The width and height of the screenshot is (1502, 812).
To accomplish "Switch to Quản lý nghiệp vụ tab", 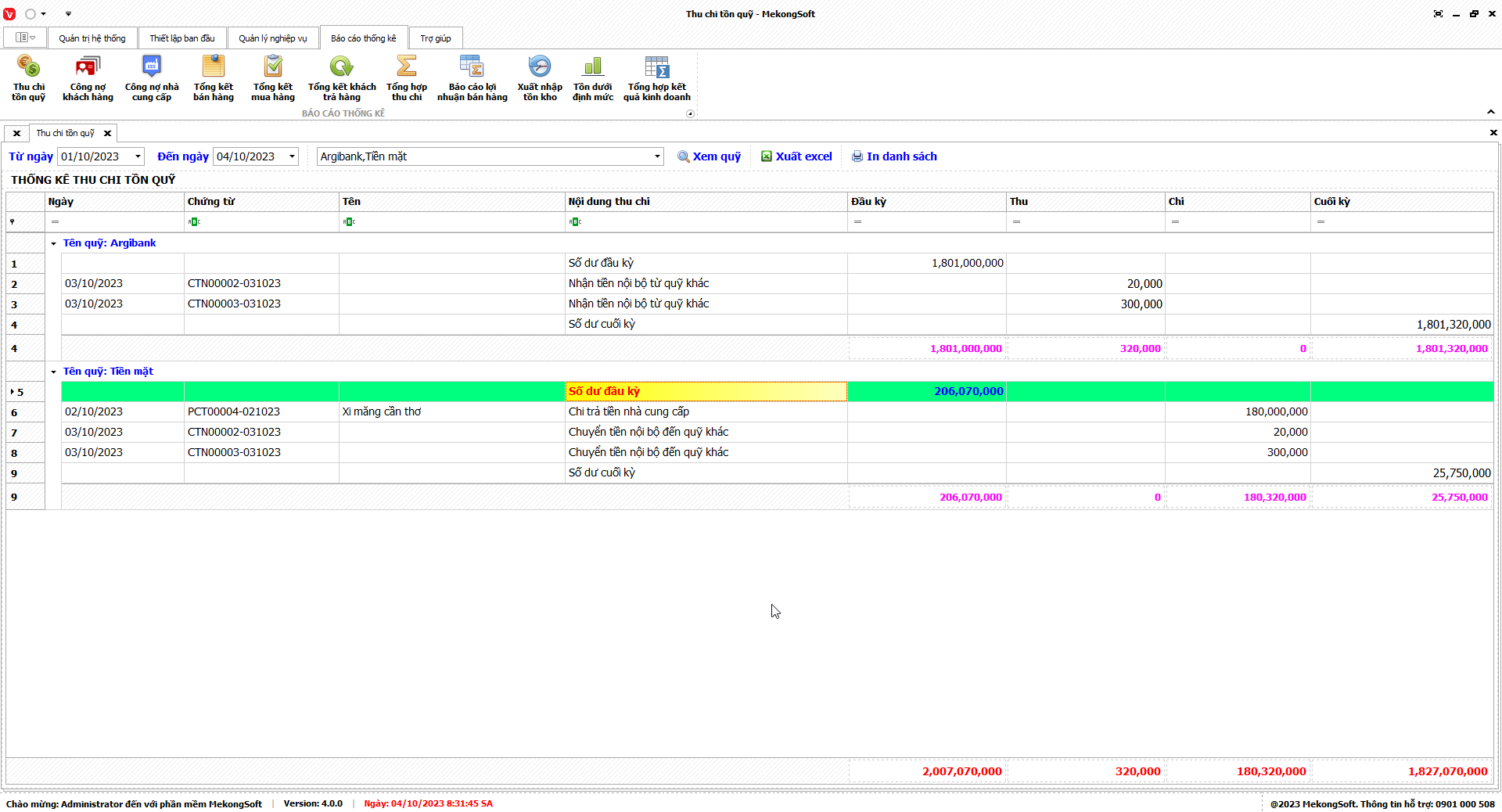I will coord(273,38).
